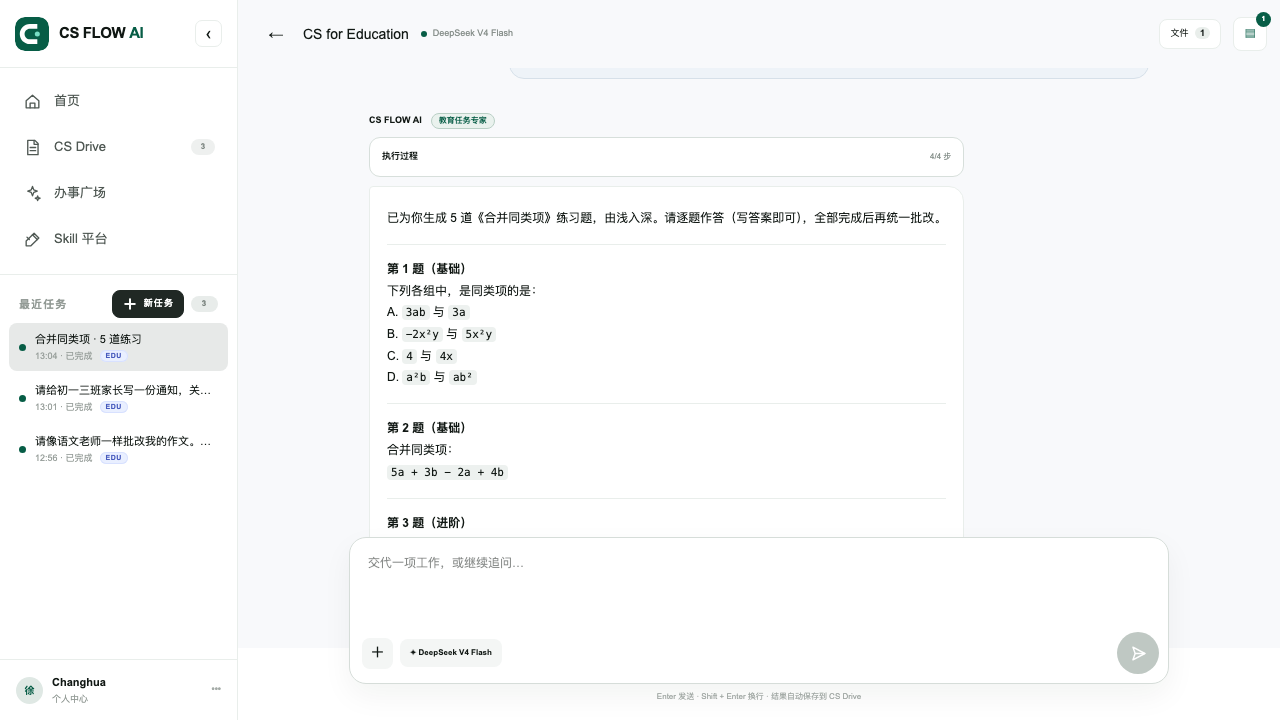Open the task 请给初一三班家长写一份通知
1280x720 pixels.
118,398
